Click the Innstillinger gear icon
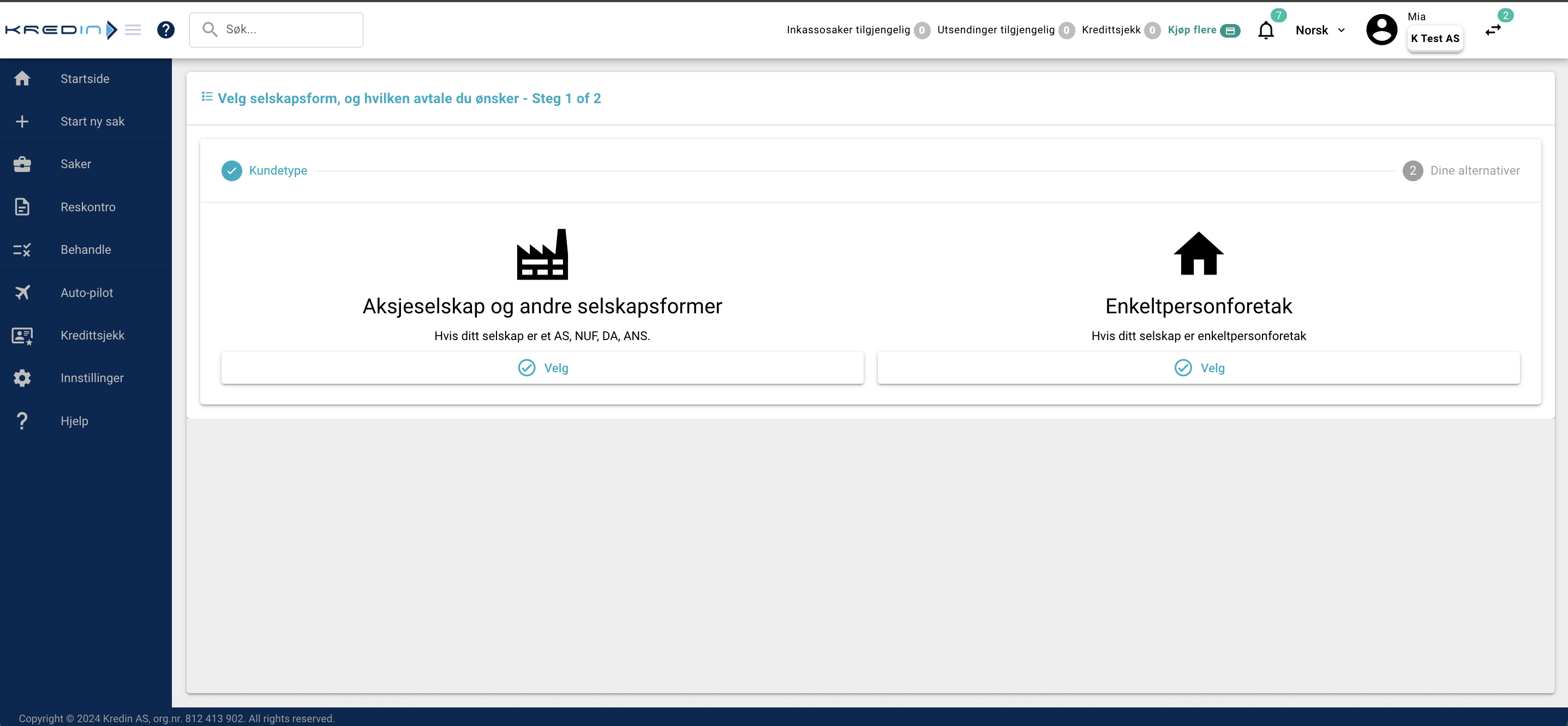The height and width of the screenshot is (726, 1568). 22,378
